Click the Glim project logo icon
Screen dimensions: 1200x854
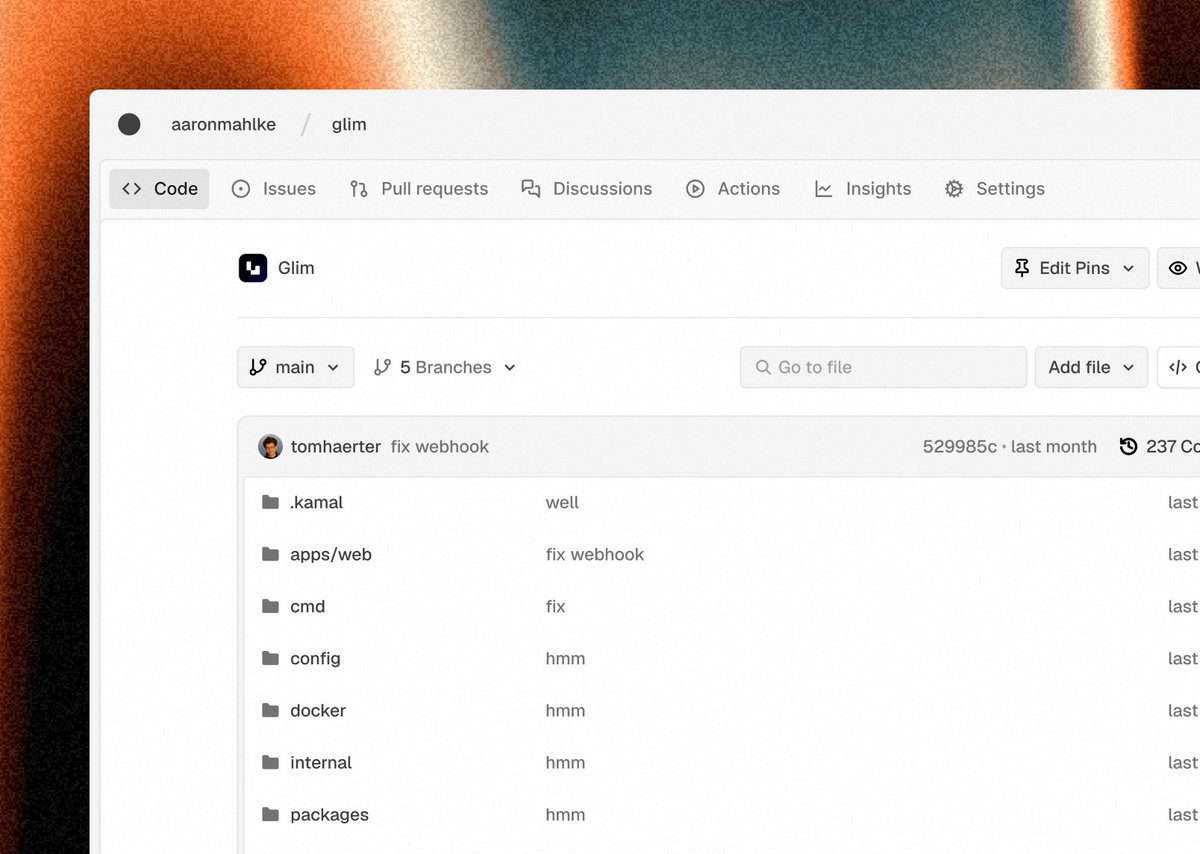[x=253, y=268]
